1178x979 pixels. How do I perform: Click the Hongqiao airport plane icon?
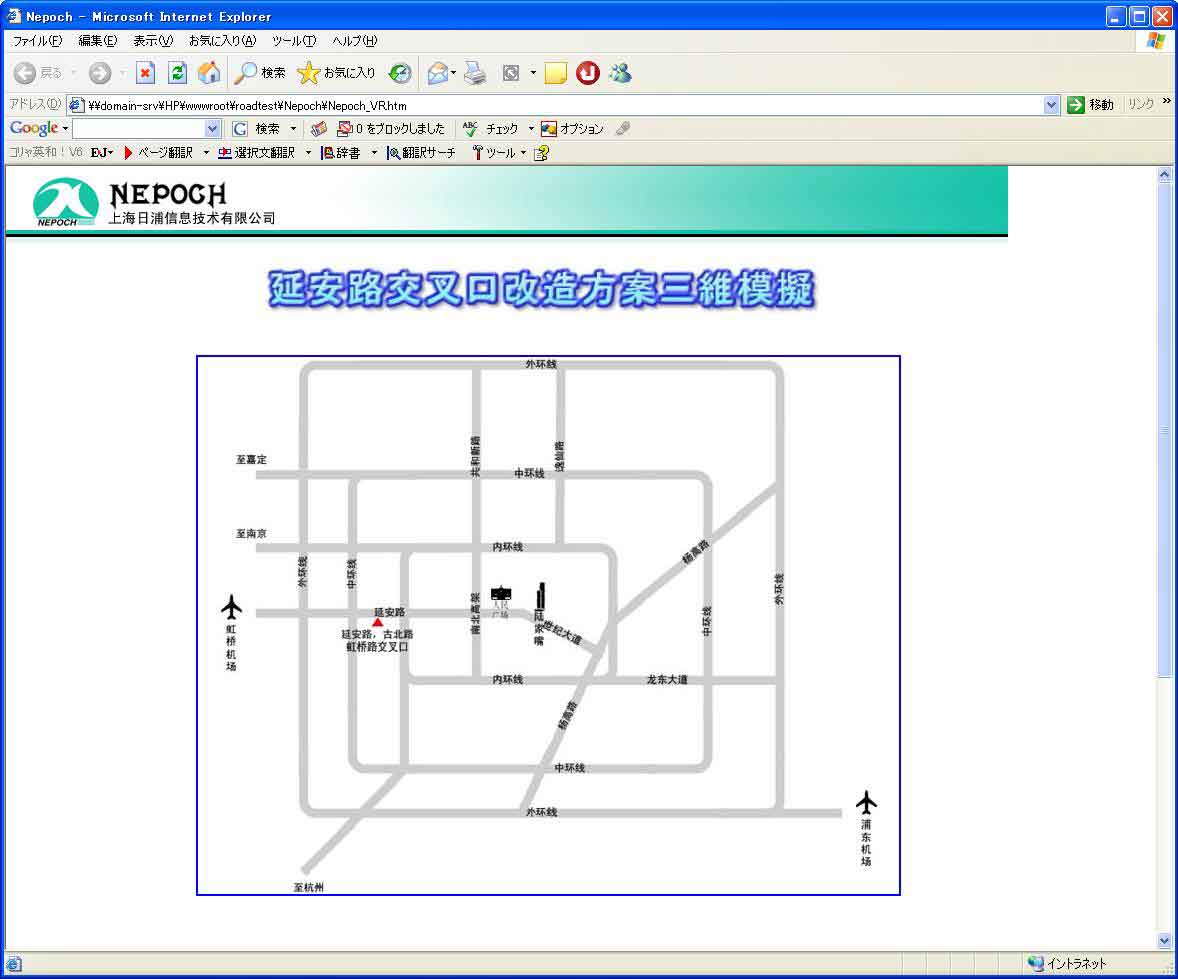coord(232,607)
